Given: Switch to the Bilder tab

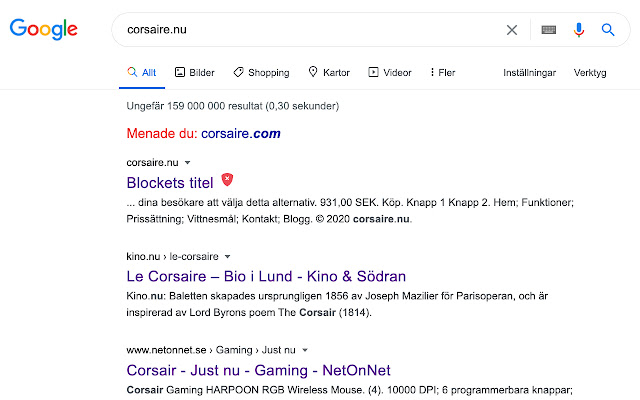Looking at the screenshot, I should coord(195,72).
